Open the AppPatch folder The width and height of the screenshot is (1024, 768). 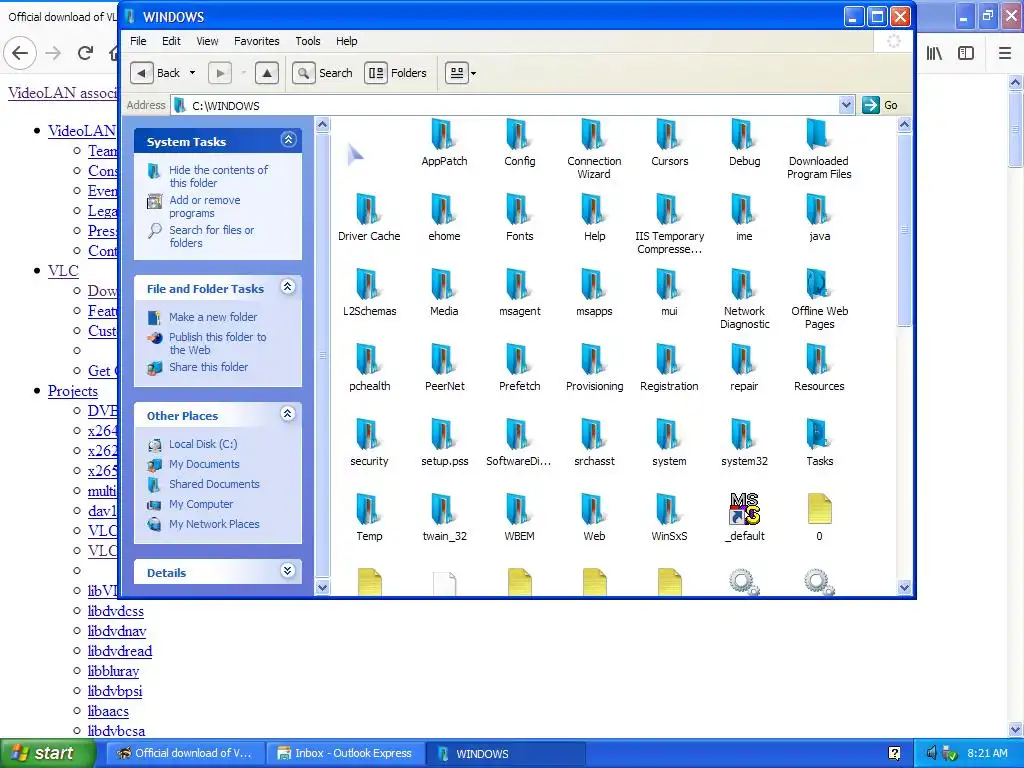coord(444,142)
